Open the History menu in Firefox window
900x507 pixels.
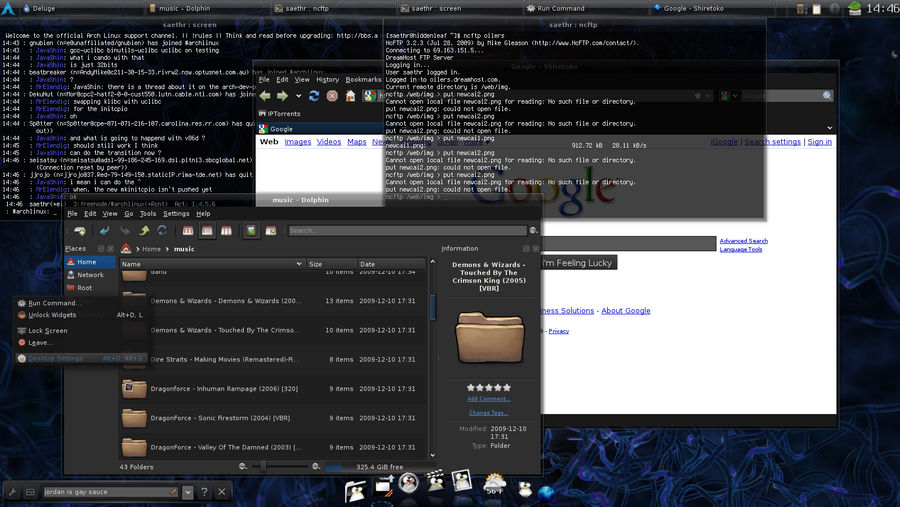[327, 80]
